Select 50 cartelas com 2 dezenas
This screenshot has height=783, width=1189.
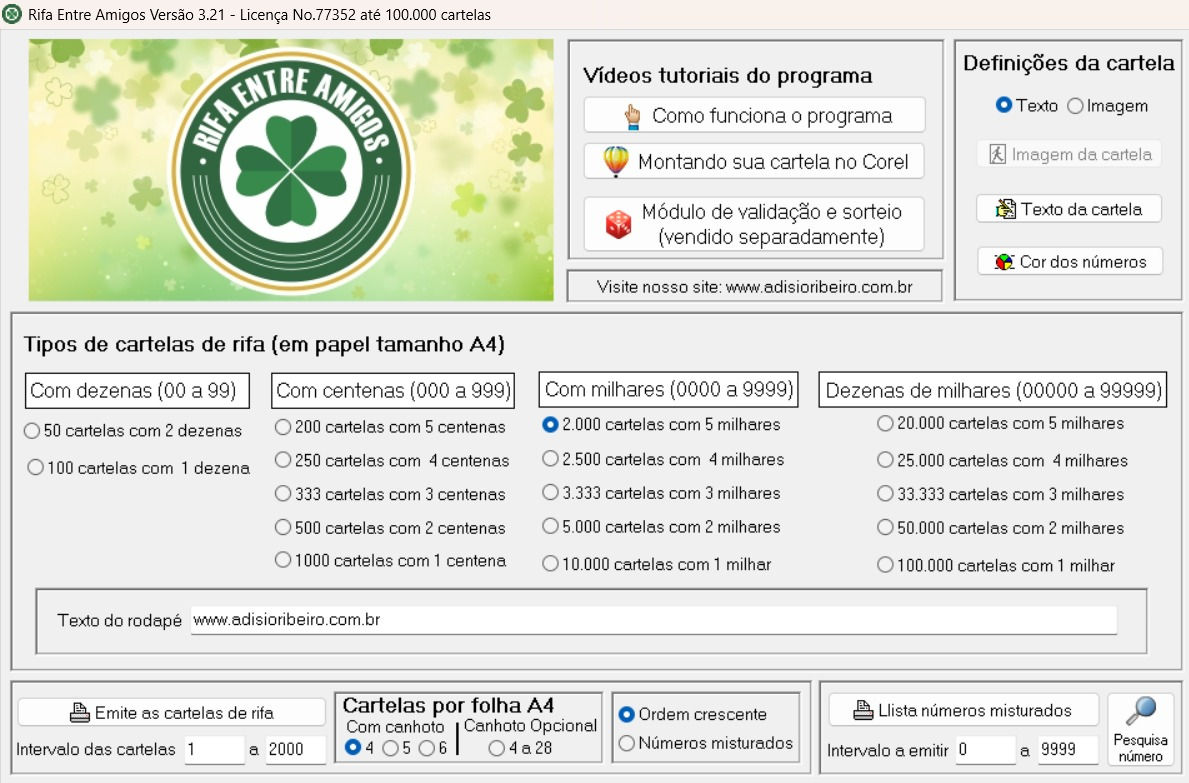pyautogui.click(x=32, y=431)
